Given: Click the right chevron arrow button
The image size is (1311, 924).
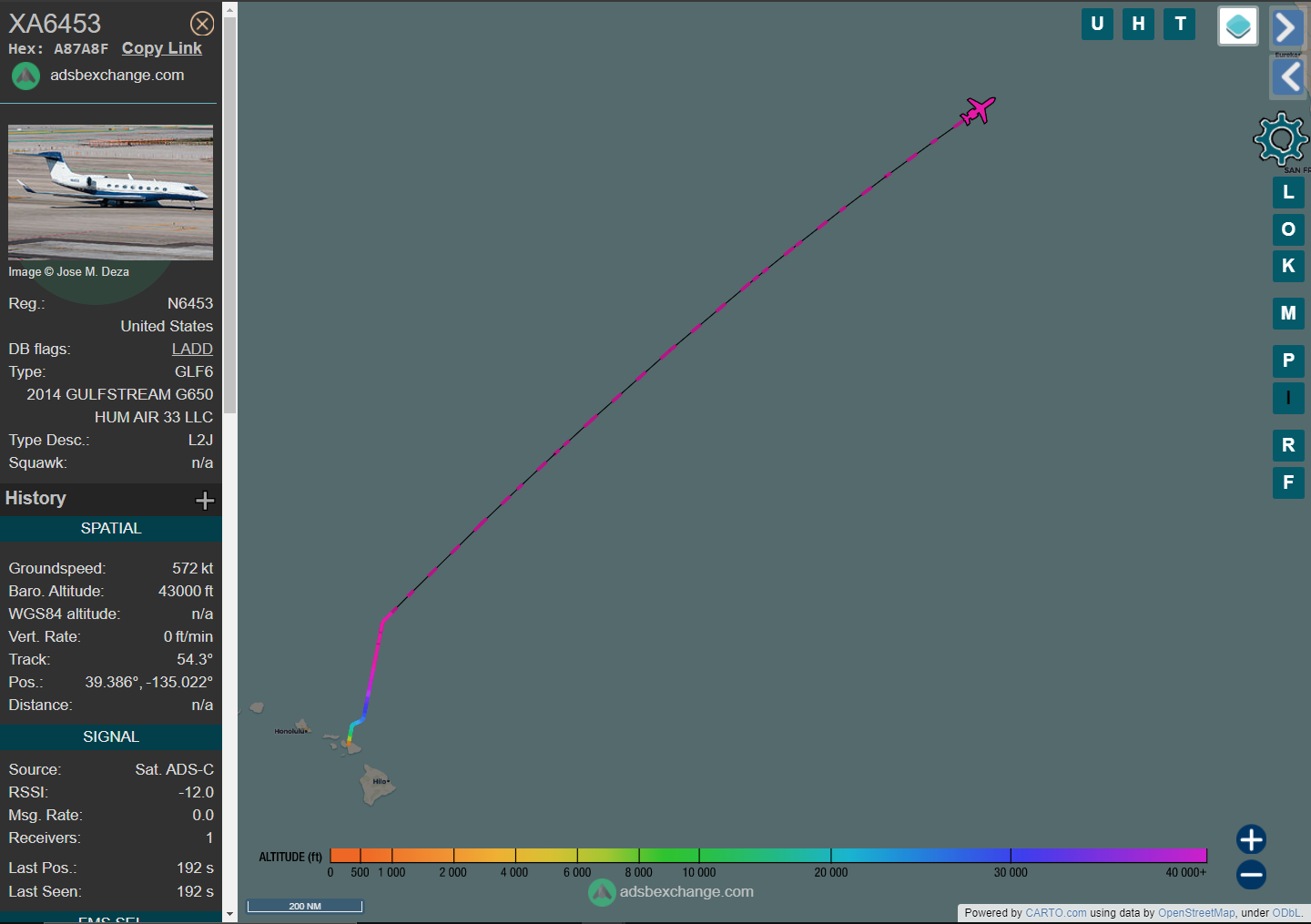Looking at the screenshot, I should [x=1286, y=27].
